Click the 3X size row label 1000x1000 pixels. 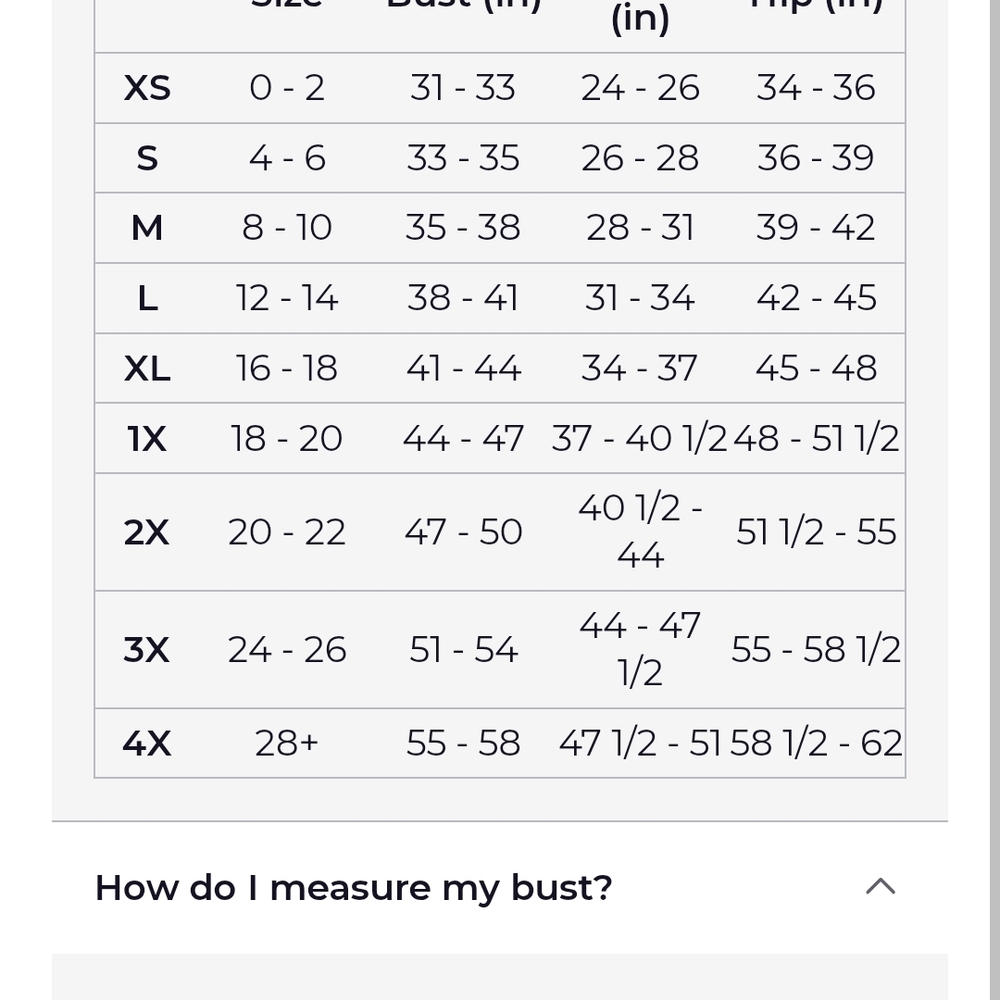147,650
